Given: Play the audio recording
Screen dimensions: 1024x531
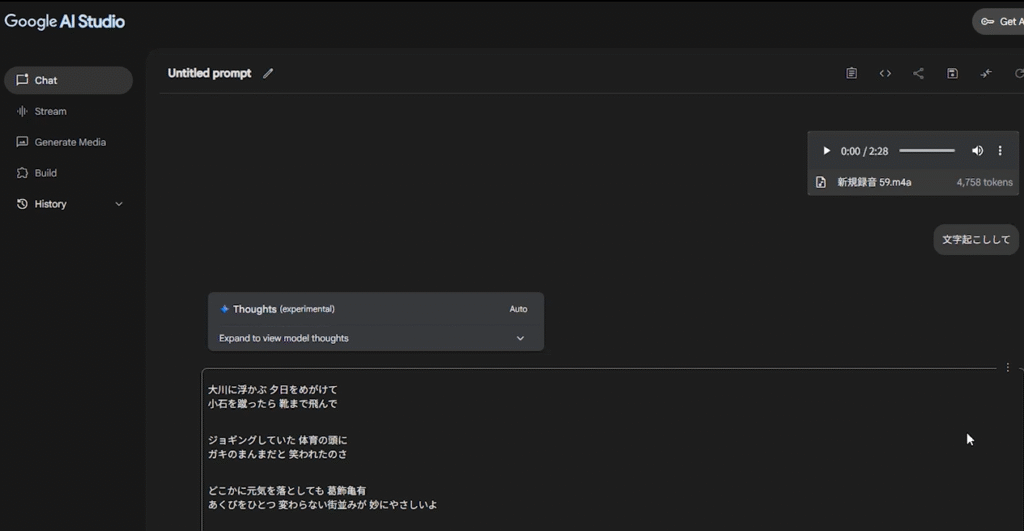Looking at the screenshot, I should click(826, 151).
